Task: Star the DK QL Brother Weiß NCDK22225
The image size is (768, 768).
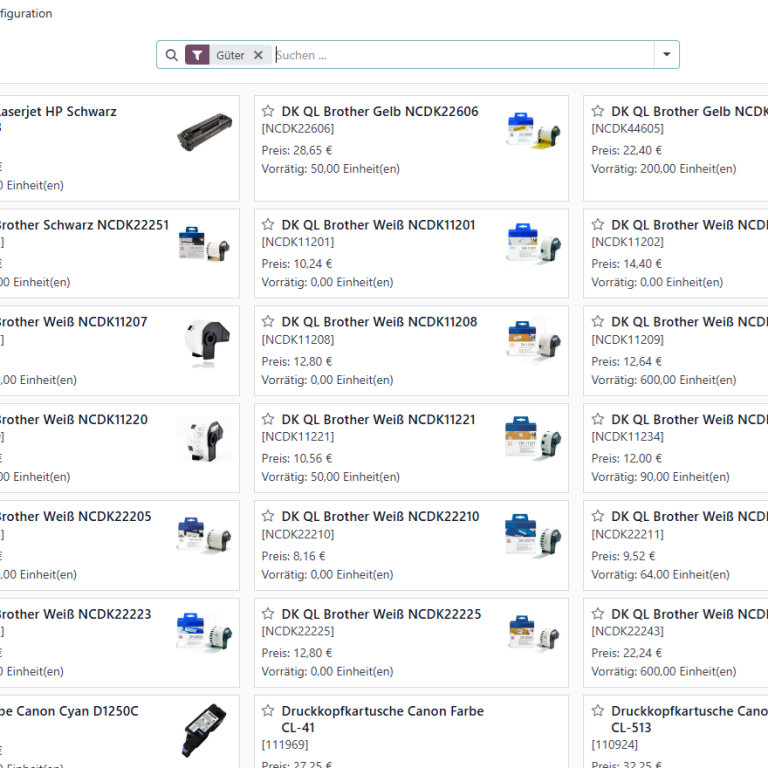Action: [268, 614]
